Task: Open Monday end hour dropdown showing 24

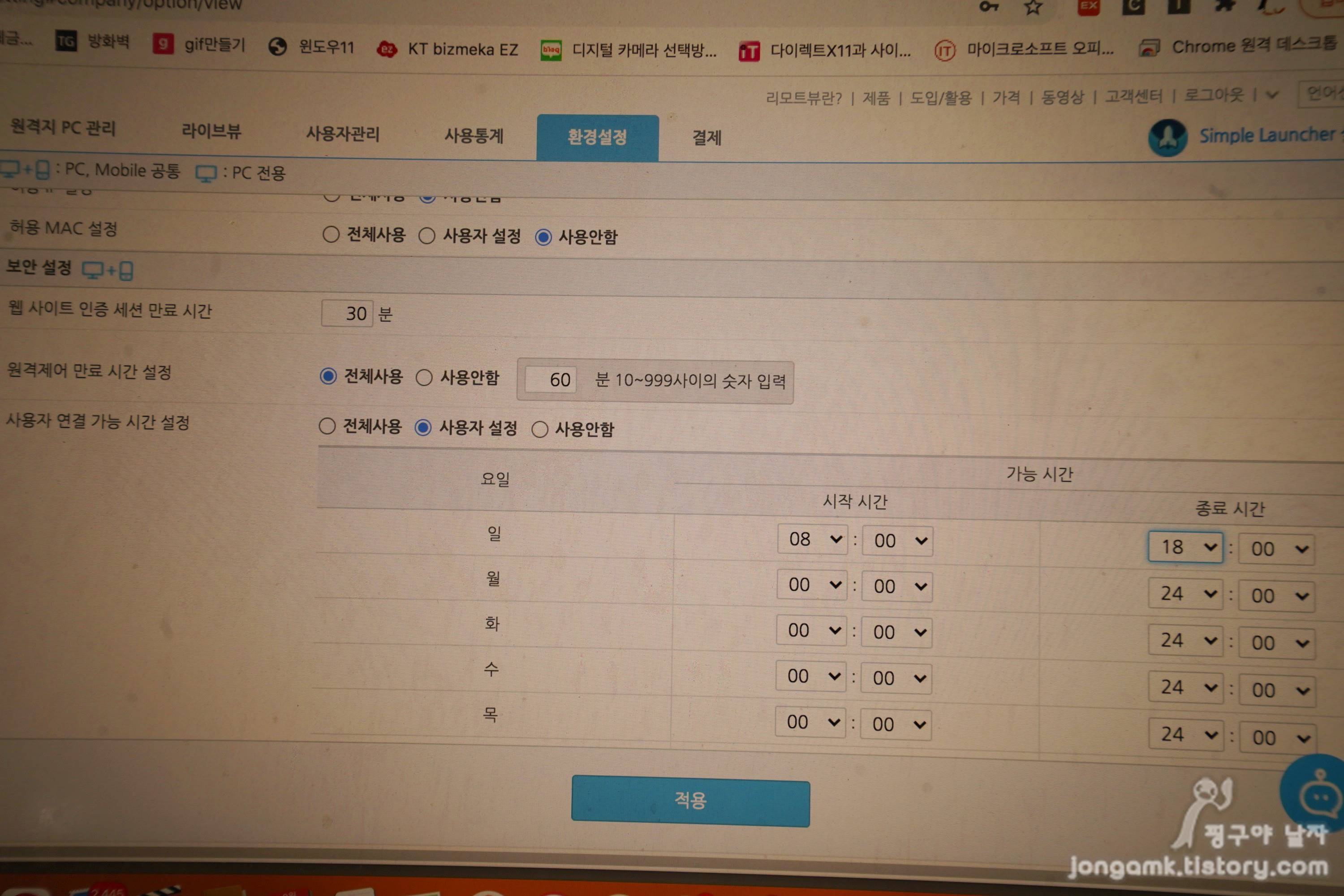Action: pos(1185,594)
